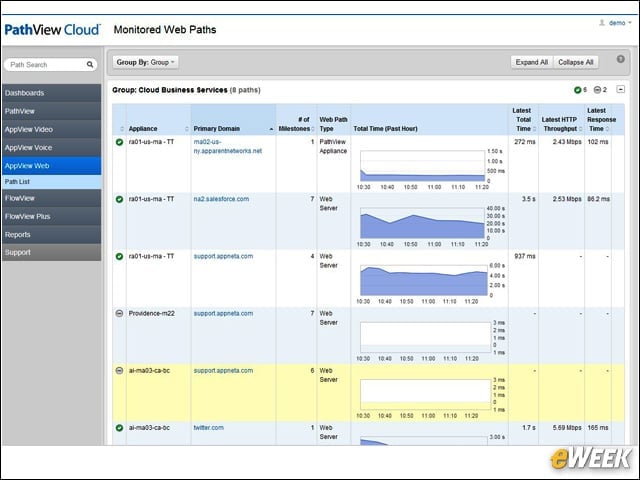Sort by Primary Domain column

tap(233, 120)
